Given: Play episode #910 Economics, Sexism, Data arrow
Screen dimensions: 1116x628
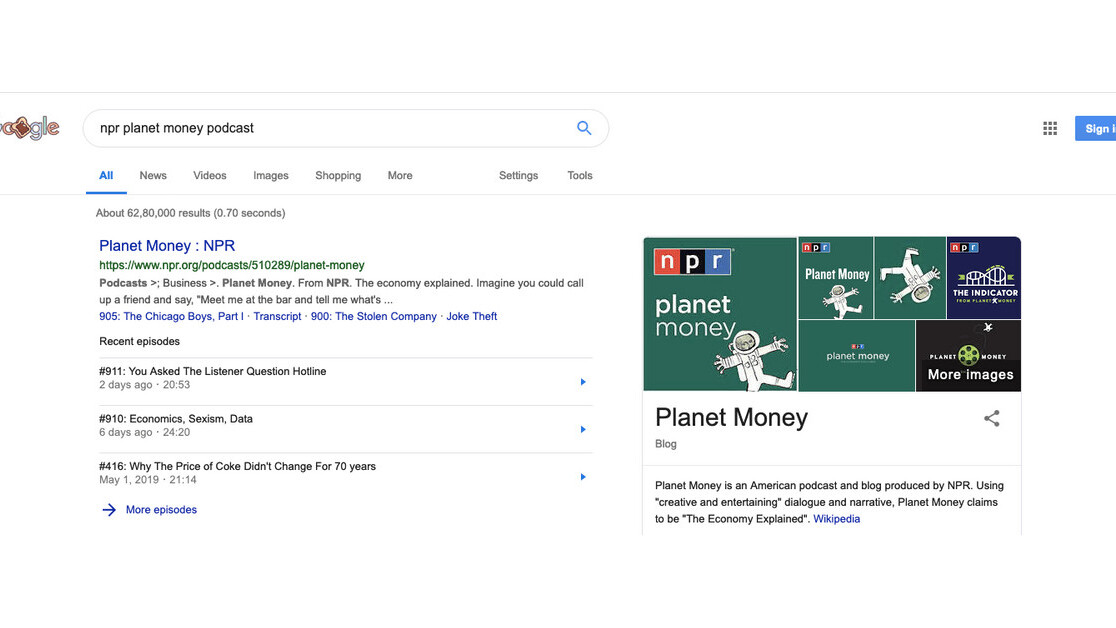Looking at the screenshot, I should [x=583, y=430].
